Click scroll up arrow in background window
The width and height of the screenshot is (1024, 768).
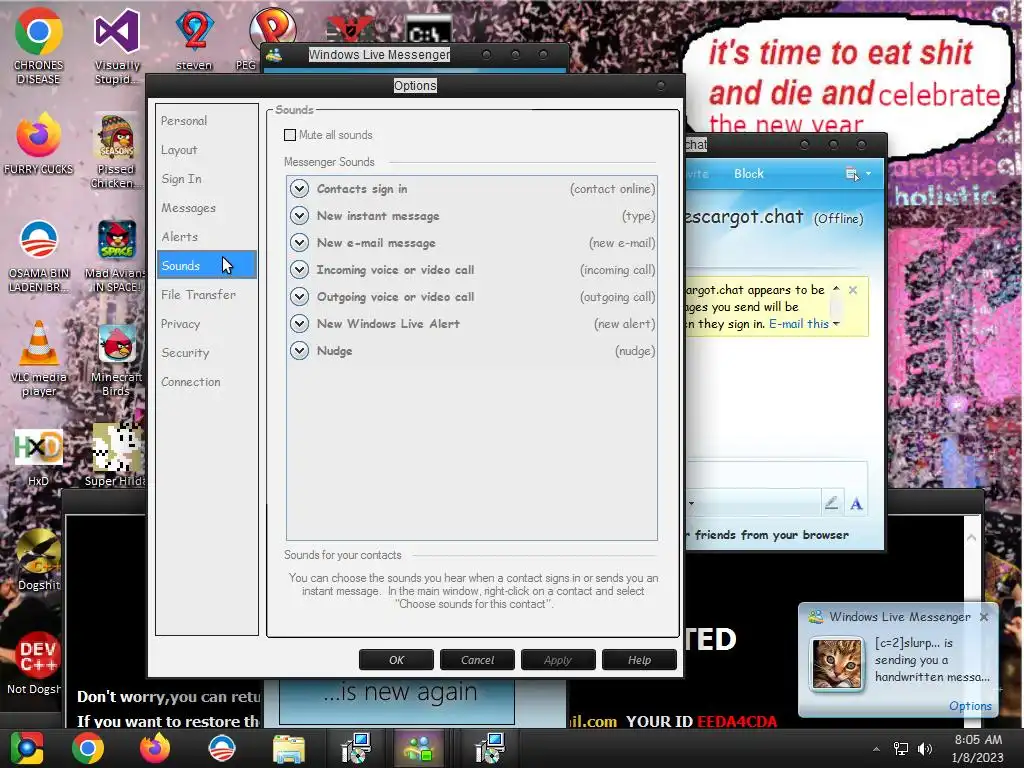972,537
